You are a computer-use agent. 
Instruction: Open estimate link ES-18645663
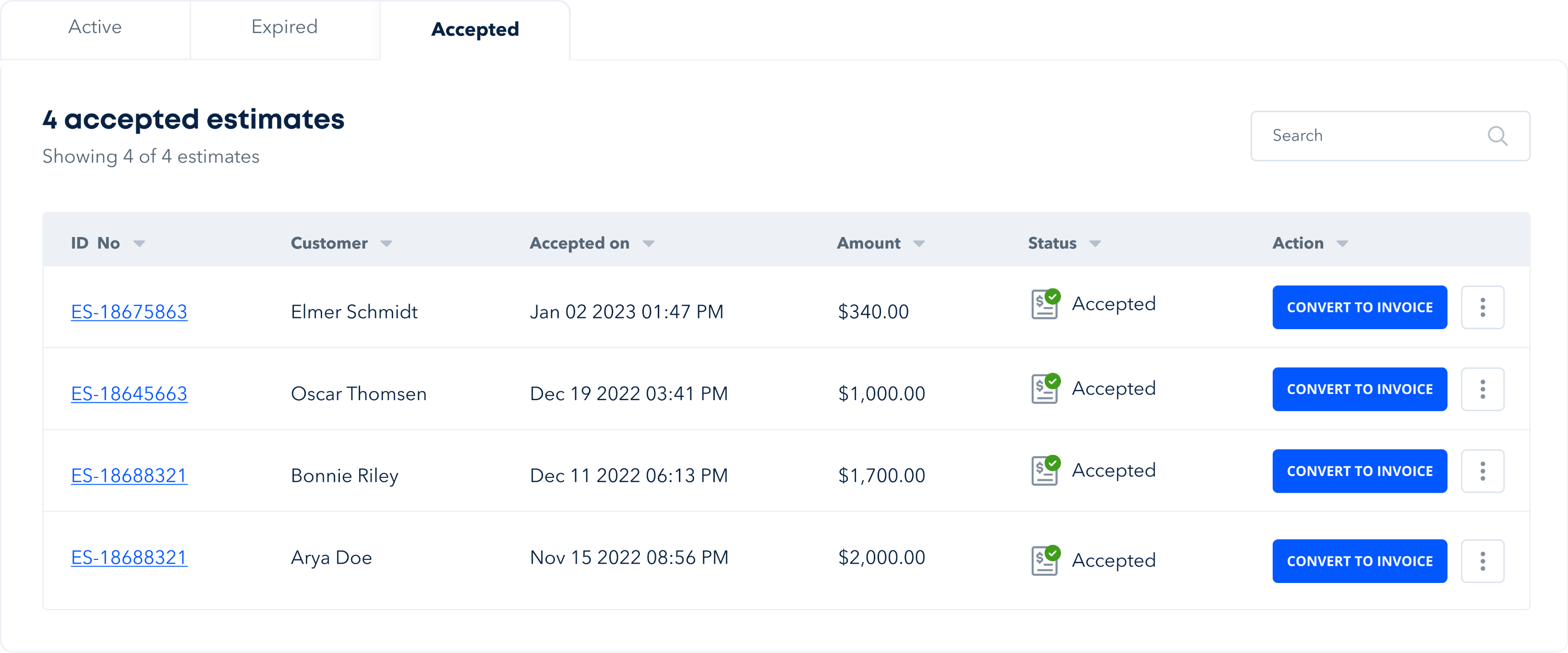(x=129, y=394)
